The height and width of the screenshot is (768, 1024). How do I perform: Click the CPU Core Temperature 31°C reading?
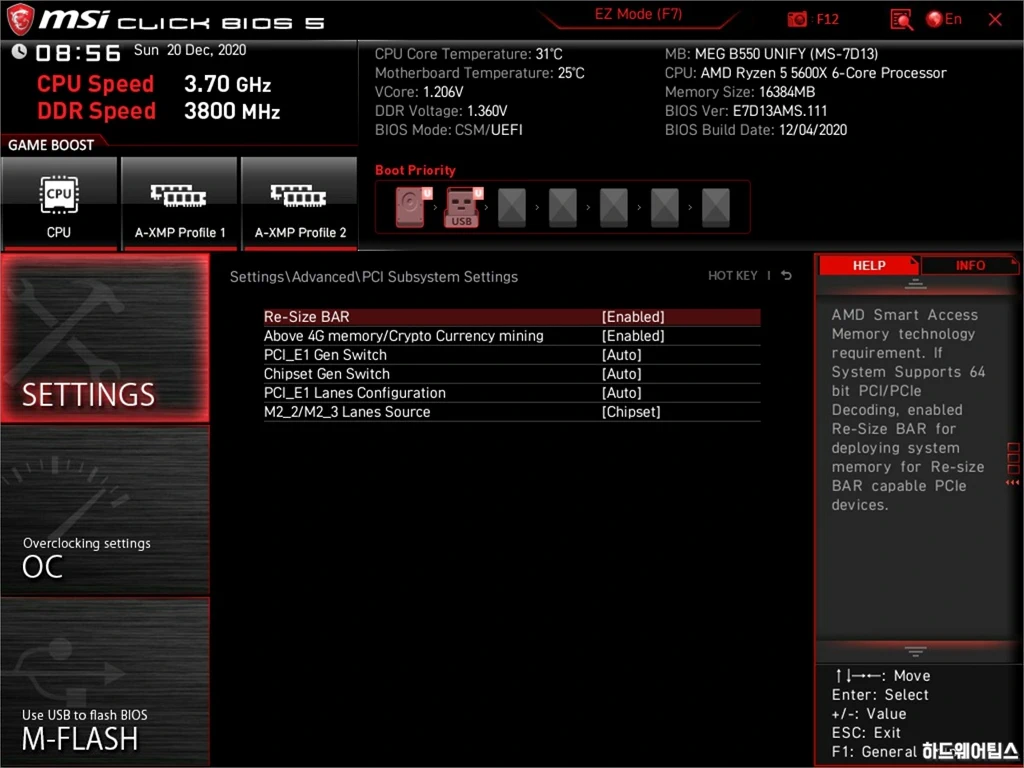(x=468, y=54)
